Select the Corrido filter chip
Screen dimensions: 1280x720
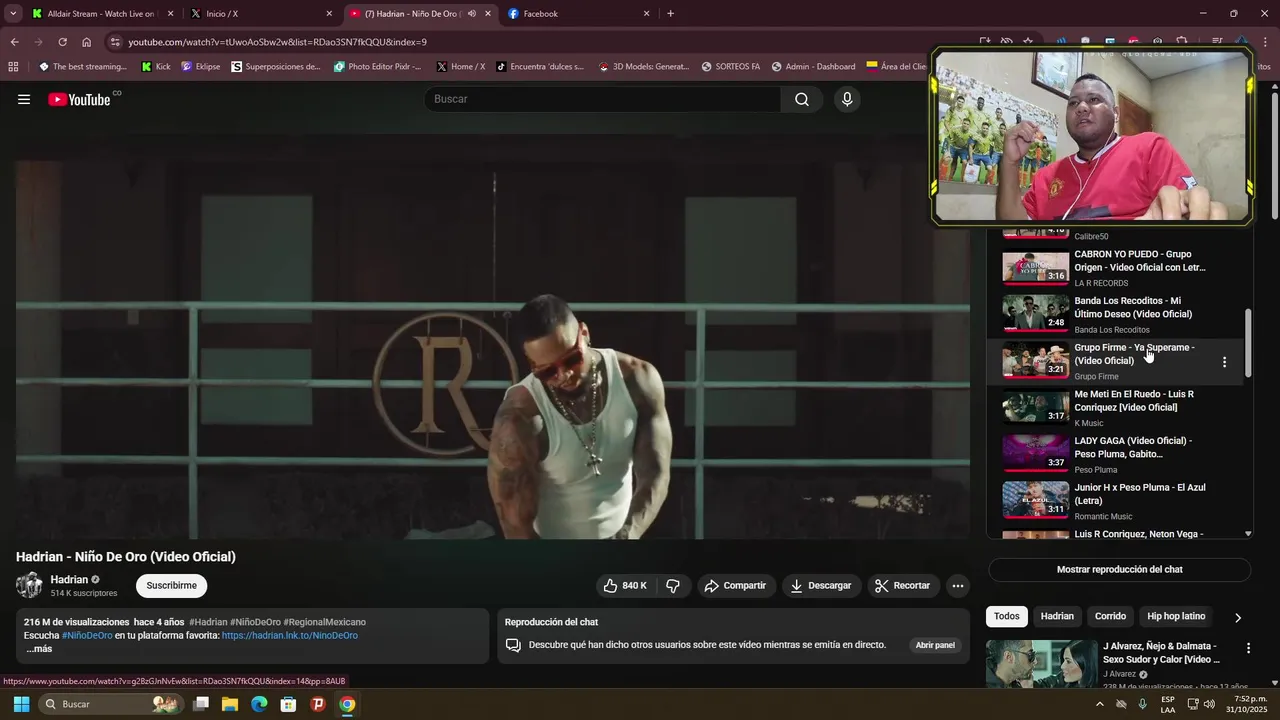[1110, 617]
